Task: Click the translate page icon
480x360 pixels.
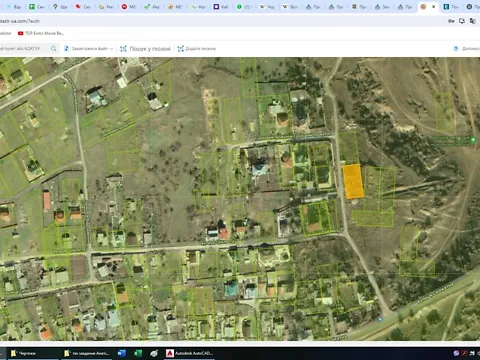Action: click(x=472, y=21)
